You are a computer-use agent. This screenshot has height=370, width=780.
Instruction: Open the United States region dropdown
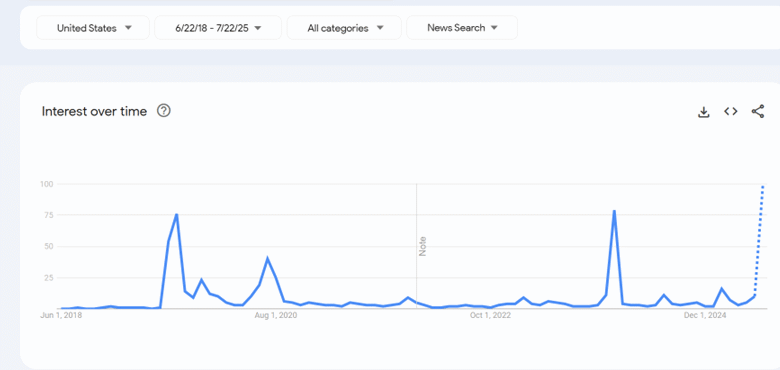click(93, 28)
